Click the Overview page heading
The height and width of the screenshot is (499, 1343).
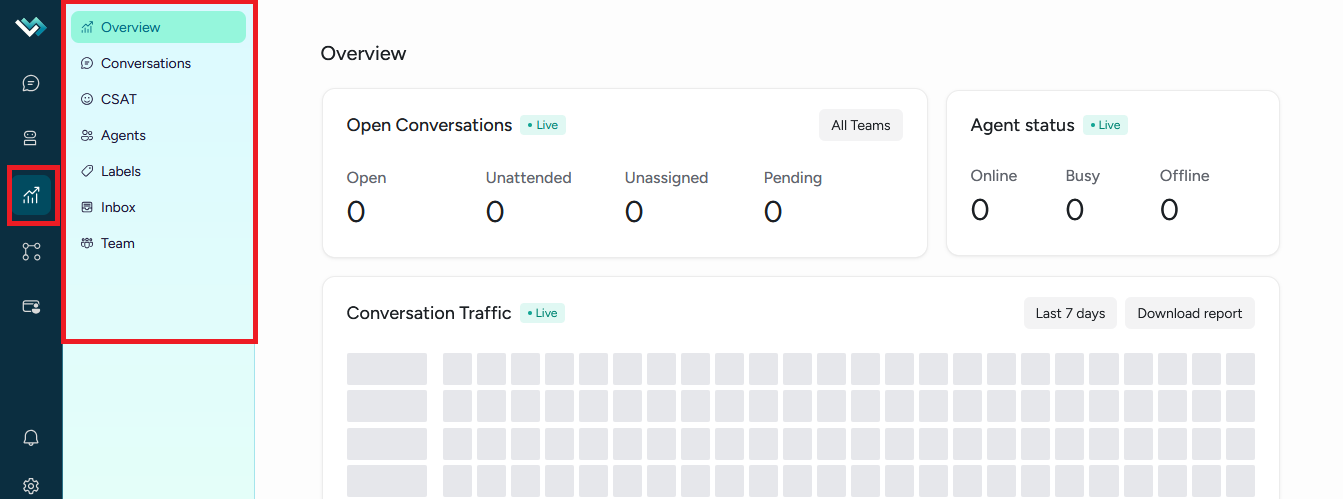[364, 53]
